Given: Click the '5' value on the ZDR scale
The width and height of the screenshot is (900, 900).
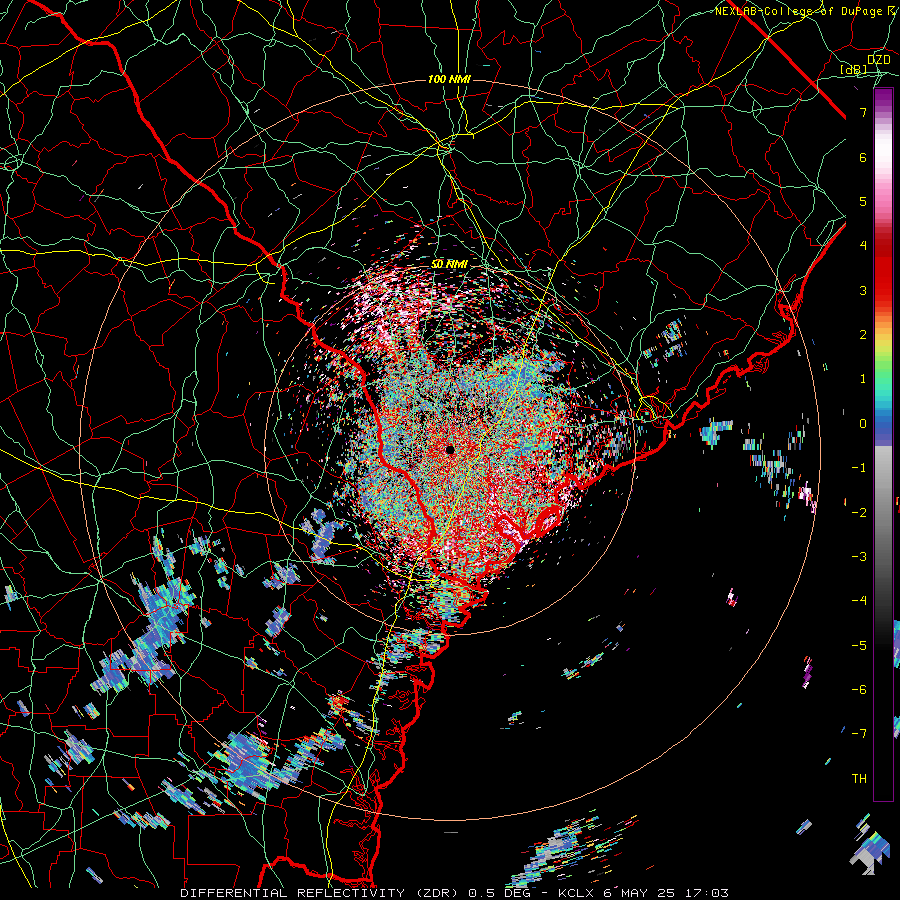Looking at the screenshot, I should tap(863, 201).
